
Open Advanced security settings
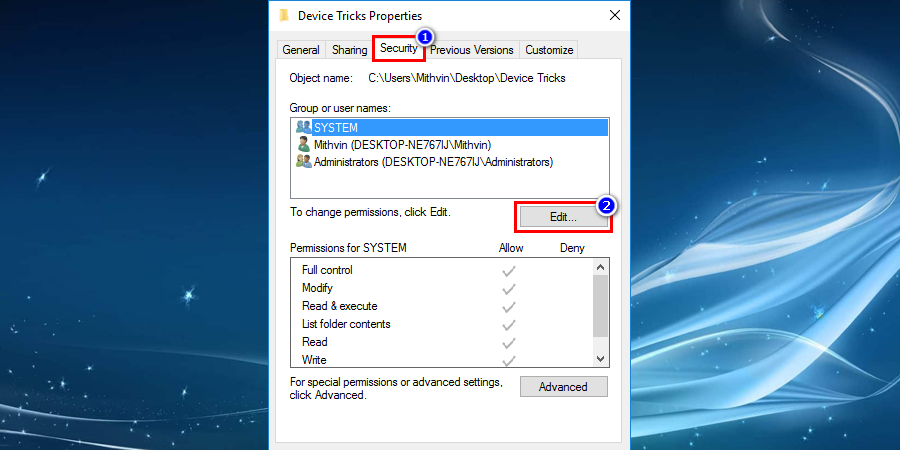coord(563,387)
